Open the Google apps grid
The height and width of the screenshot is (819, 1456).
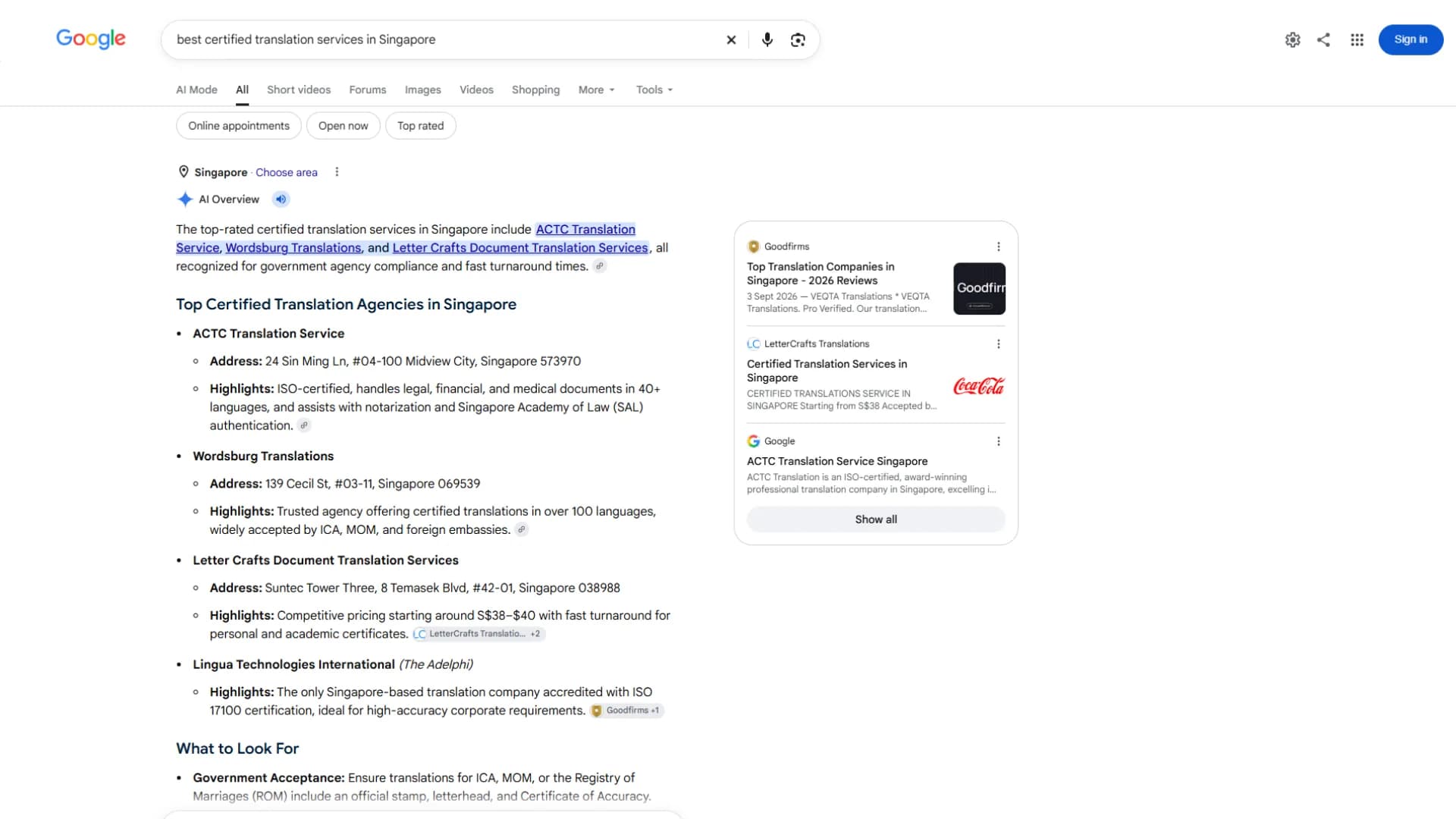click(x=1357, y=40)
